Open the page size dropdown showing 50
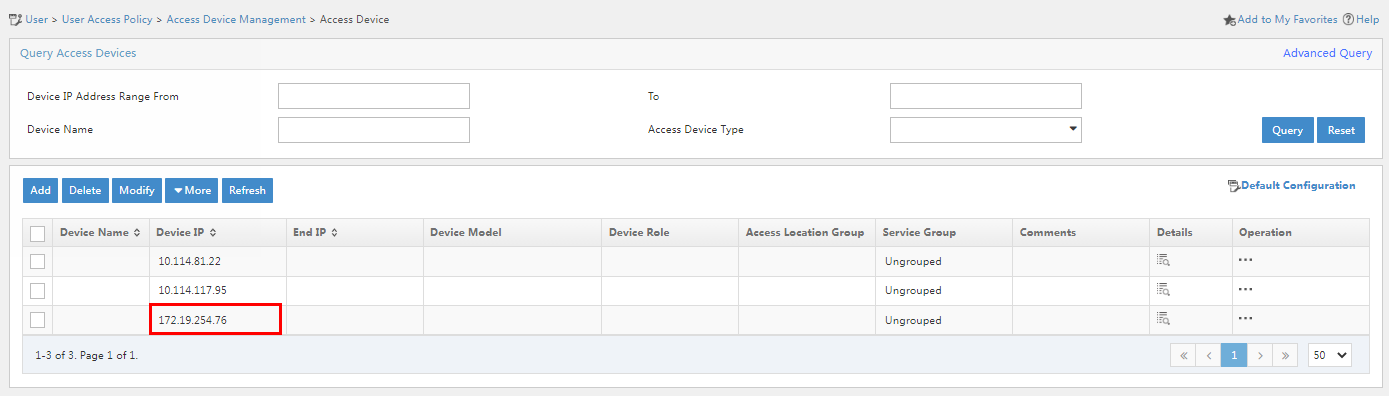Viewport: 1389px width, 396px height. coord(1329,354)
